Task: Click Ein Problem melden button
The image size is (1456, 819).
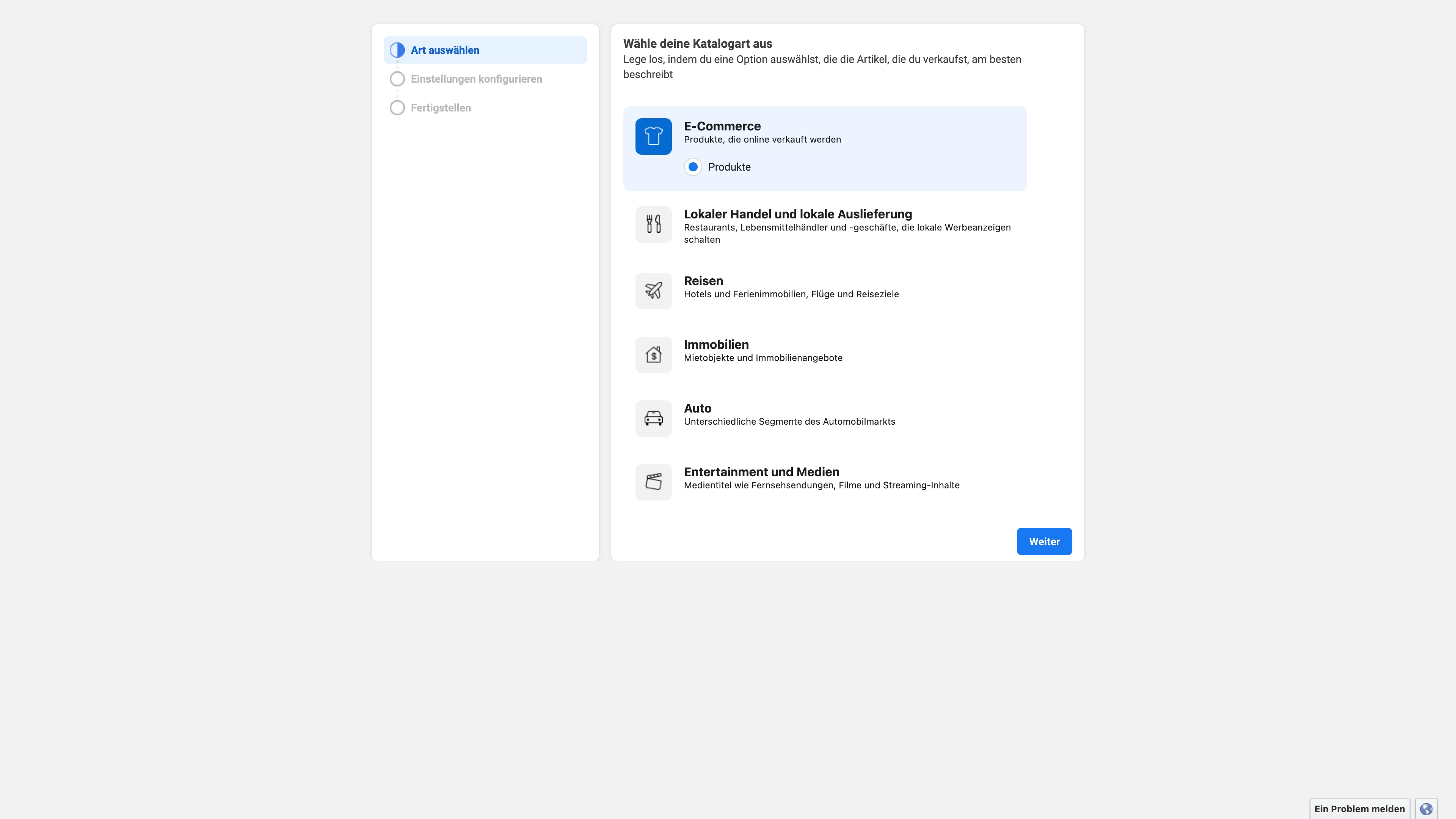Action: tap(1359, 809)
